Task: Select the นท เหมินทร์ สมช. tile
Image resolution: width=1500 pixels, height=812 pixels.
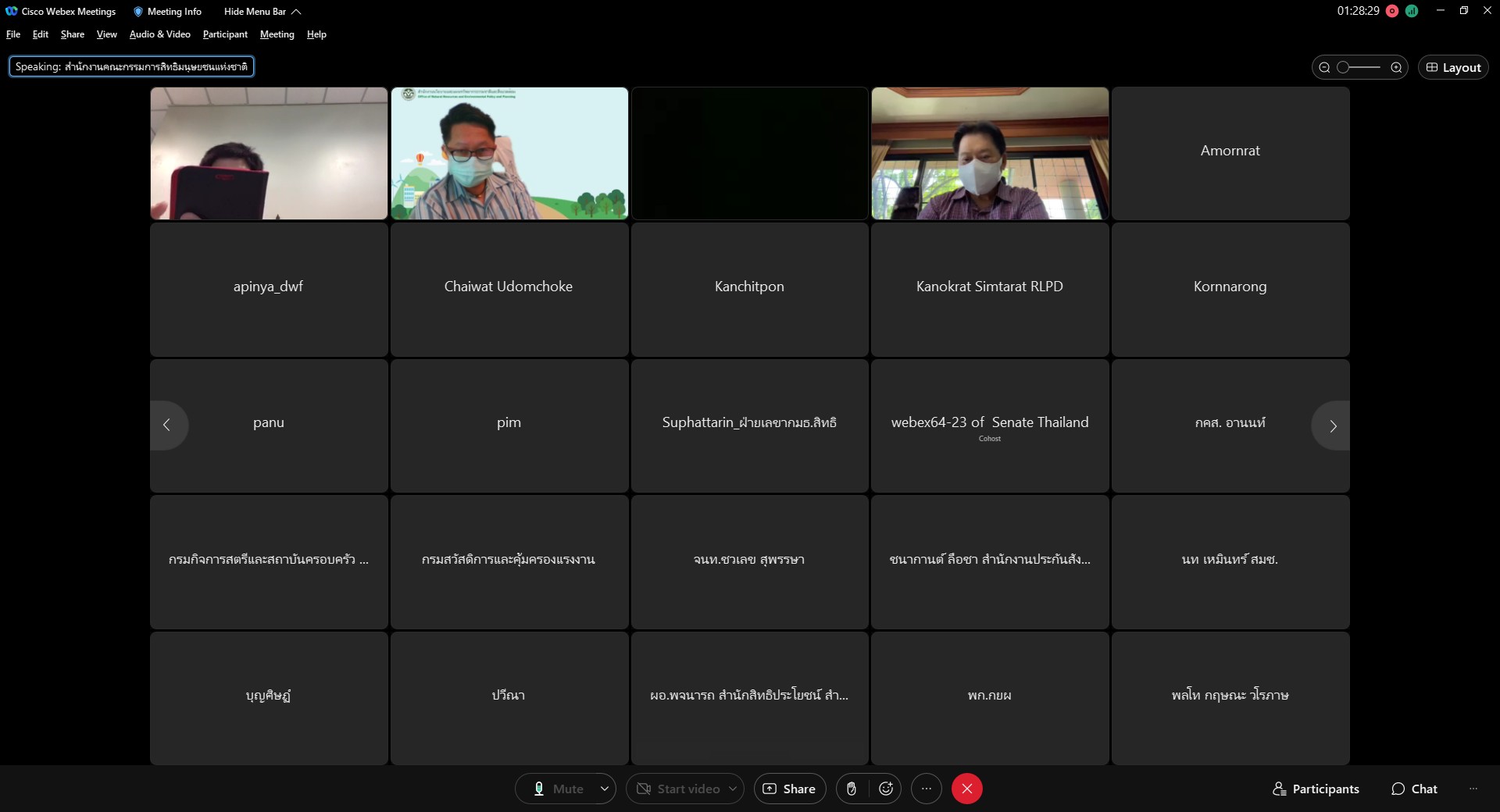Action: 1230,562
